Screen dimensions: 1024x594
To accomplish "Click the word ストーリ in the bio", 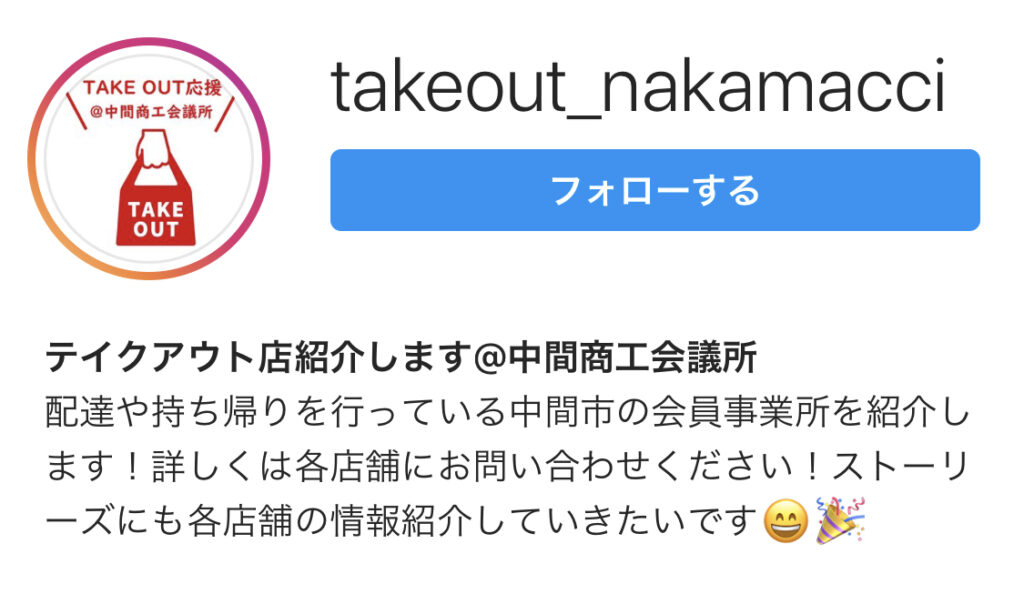I will (x=900, y=466).
